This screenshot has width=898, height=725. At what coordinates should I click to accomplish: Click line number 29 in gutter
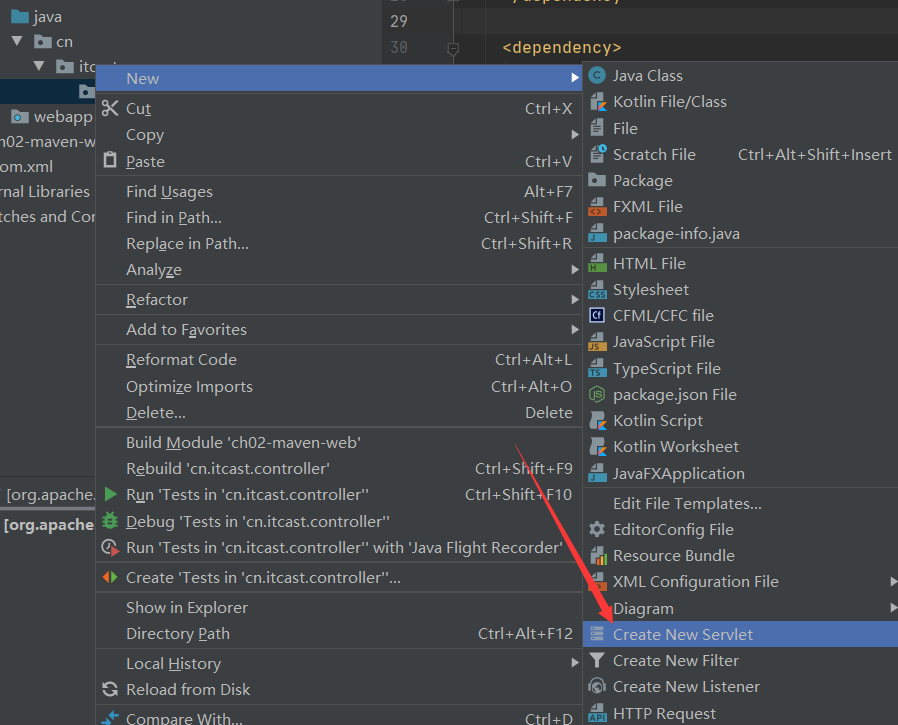[x=399, y=21]
